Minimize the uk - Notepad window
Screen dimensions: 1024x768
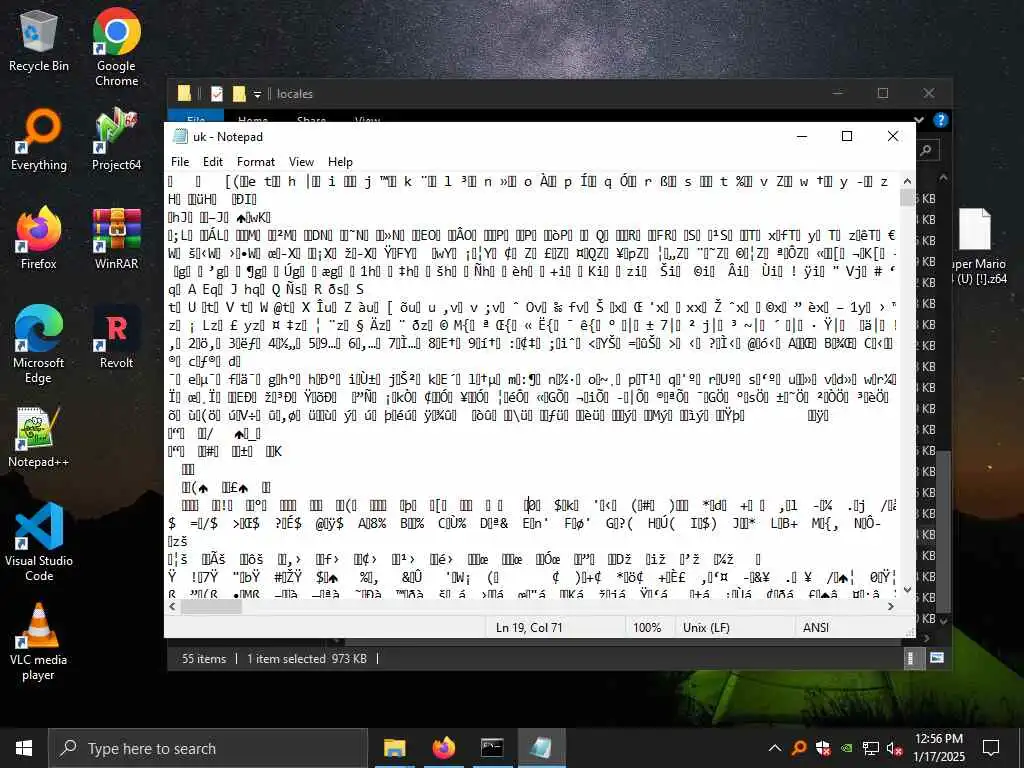pos(802,136)
